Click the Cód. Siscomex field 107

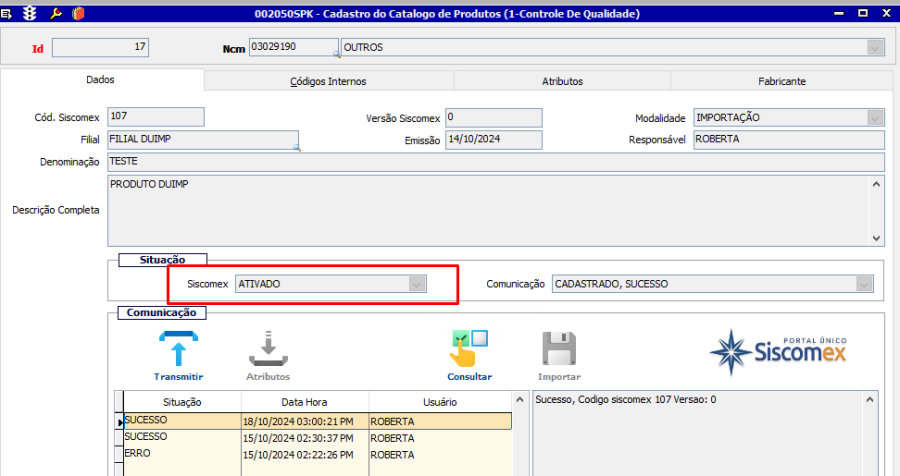click(x=156, y=117)
